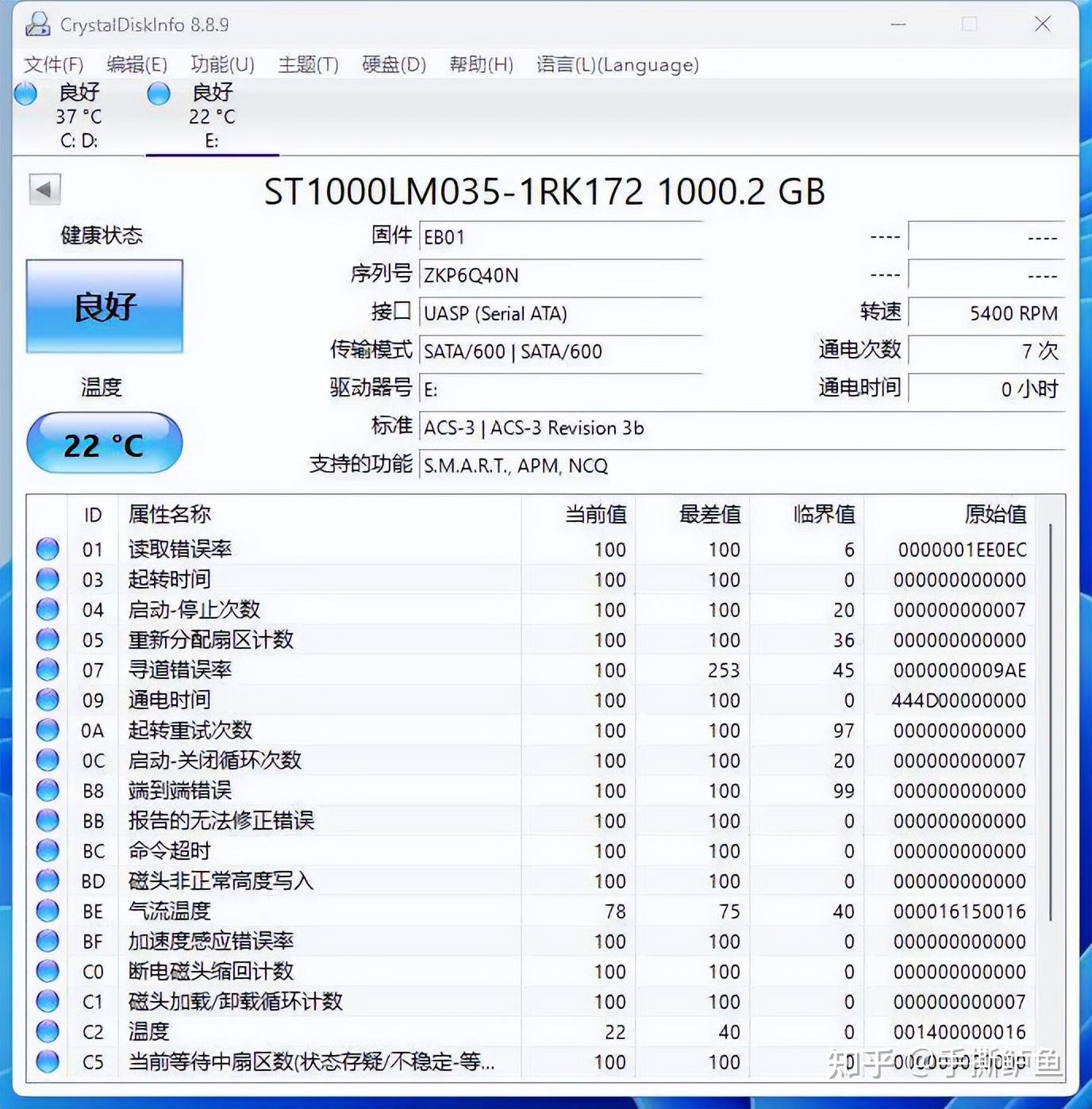Click status orb of attribute C2 温度
1092x1109 pixels.
48,1031
